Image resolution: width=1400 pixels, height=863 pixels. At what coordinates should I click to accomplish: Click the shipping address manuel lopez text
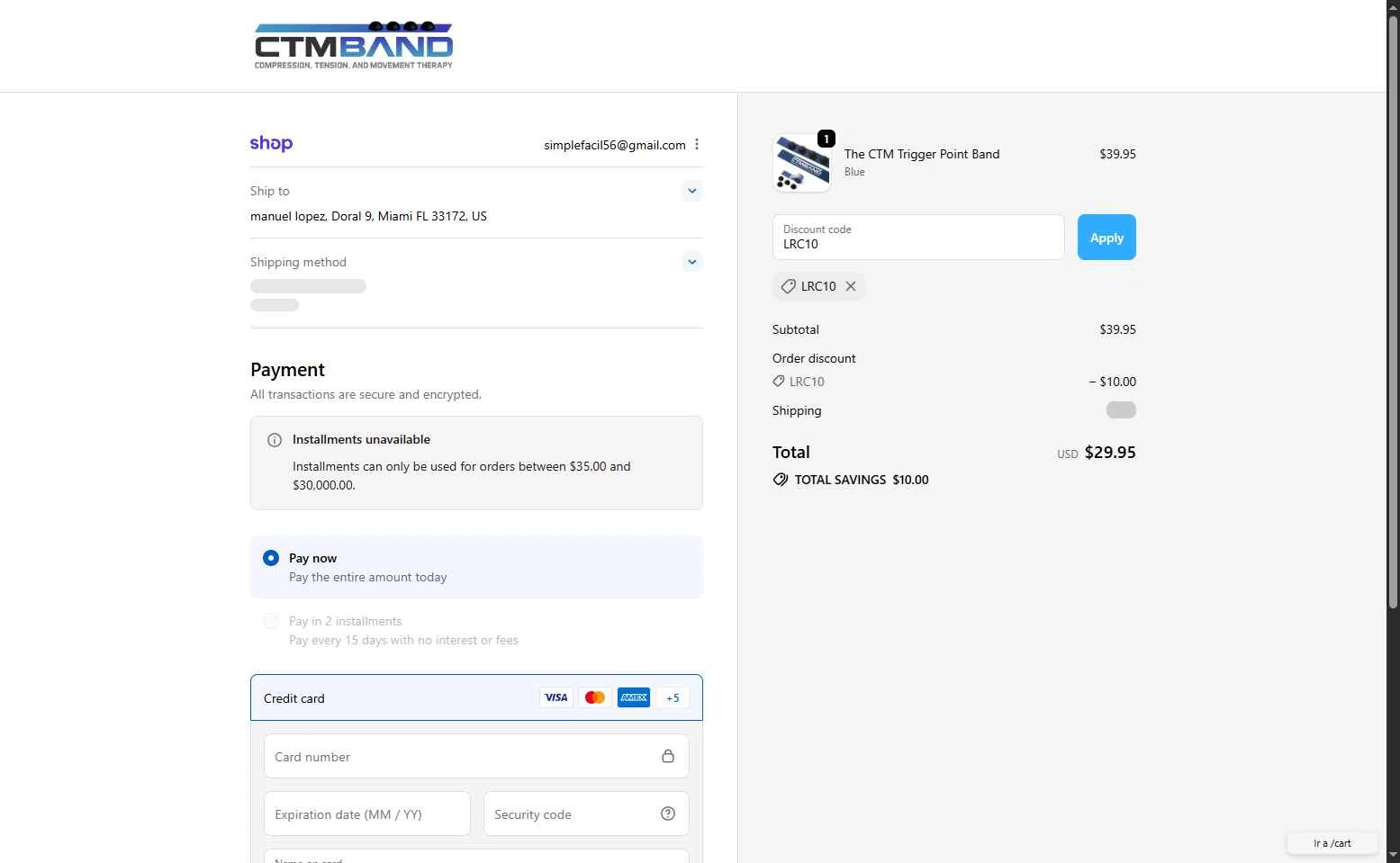(x=368, y=216)
